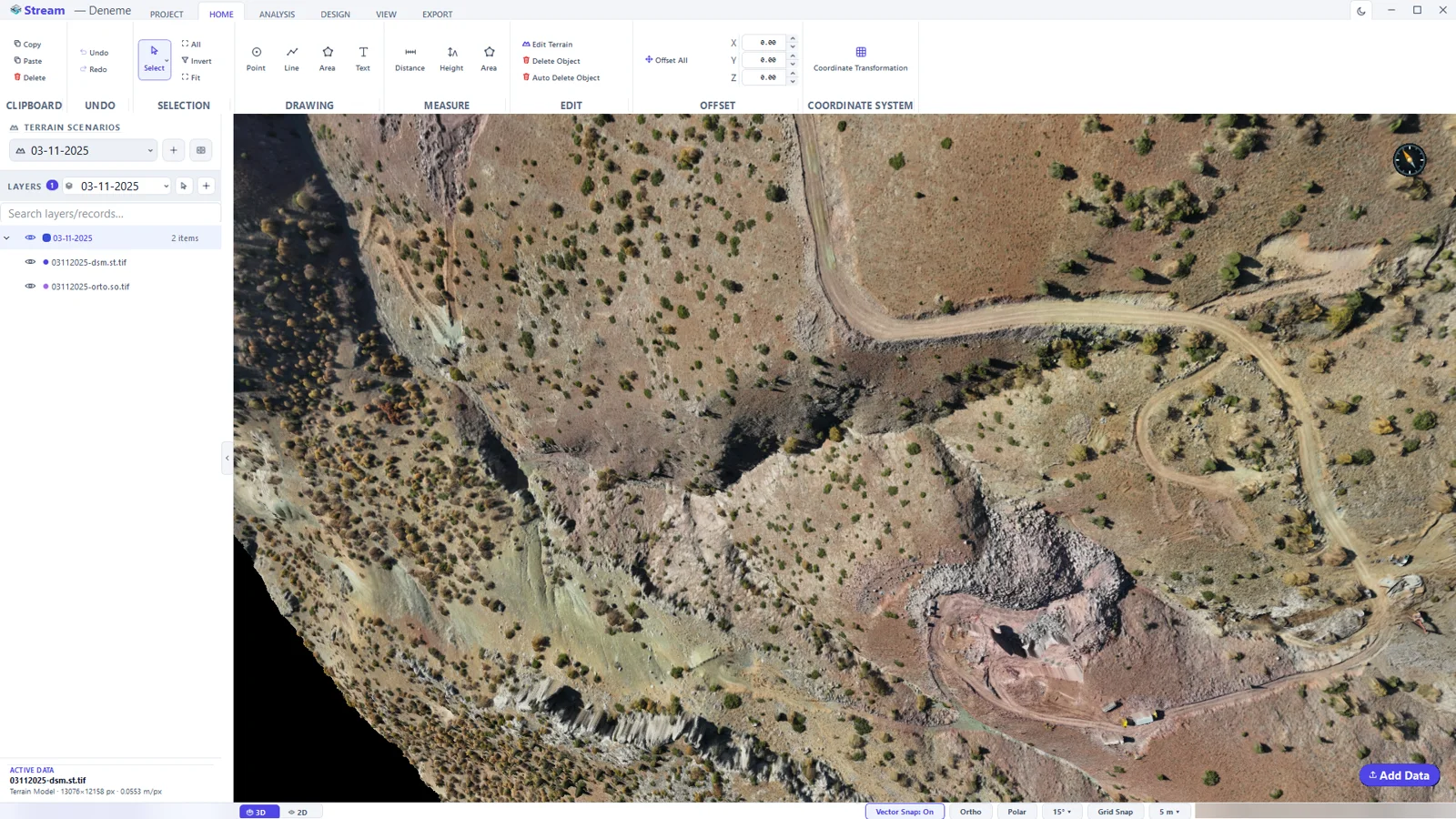Collapse the 03-11-2025 layer group

[x=7, y=238]
